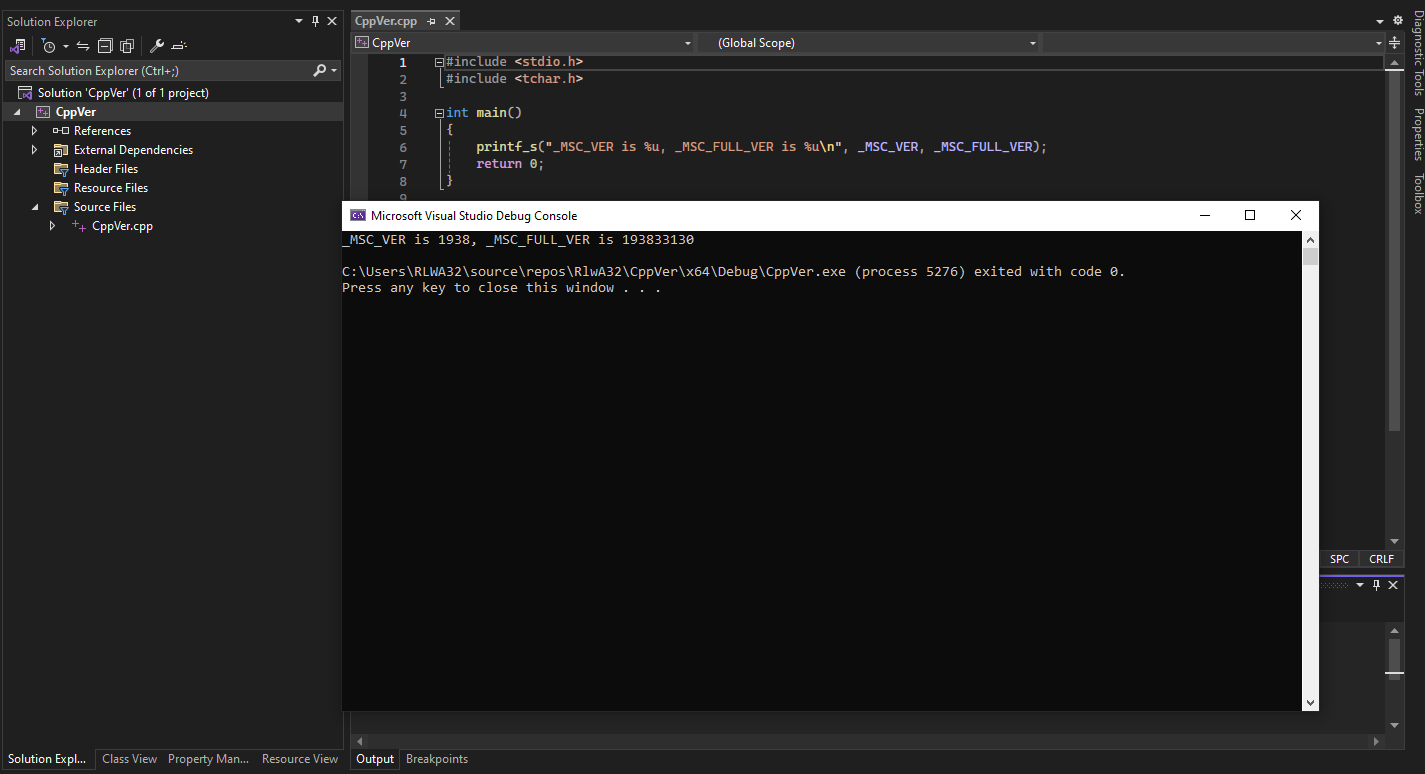The width and height of the screenshot is (1425, 774).
Task: Toggle the CRLF line-ending indicator
Action: tap(1381, 559)
